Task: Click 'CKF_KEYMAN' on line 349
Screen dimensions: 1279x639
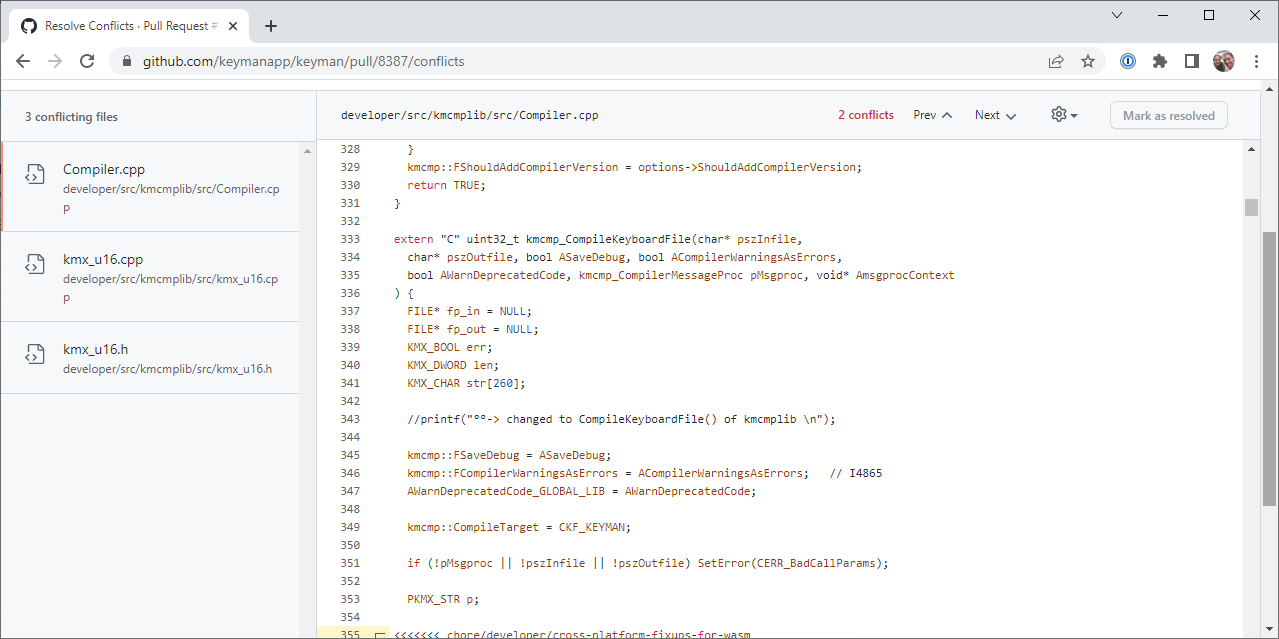Action: point(592,527)
